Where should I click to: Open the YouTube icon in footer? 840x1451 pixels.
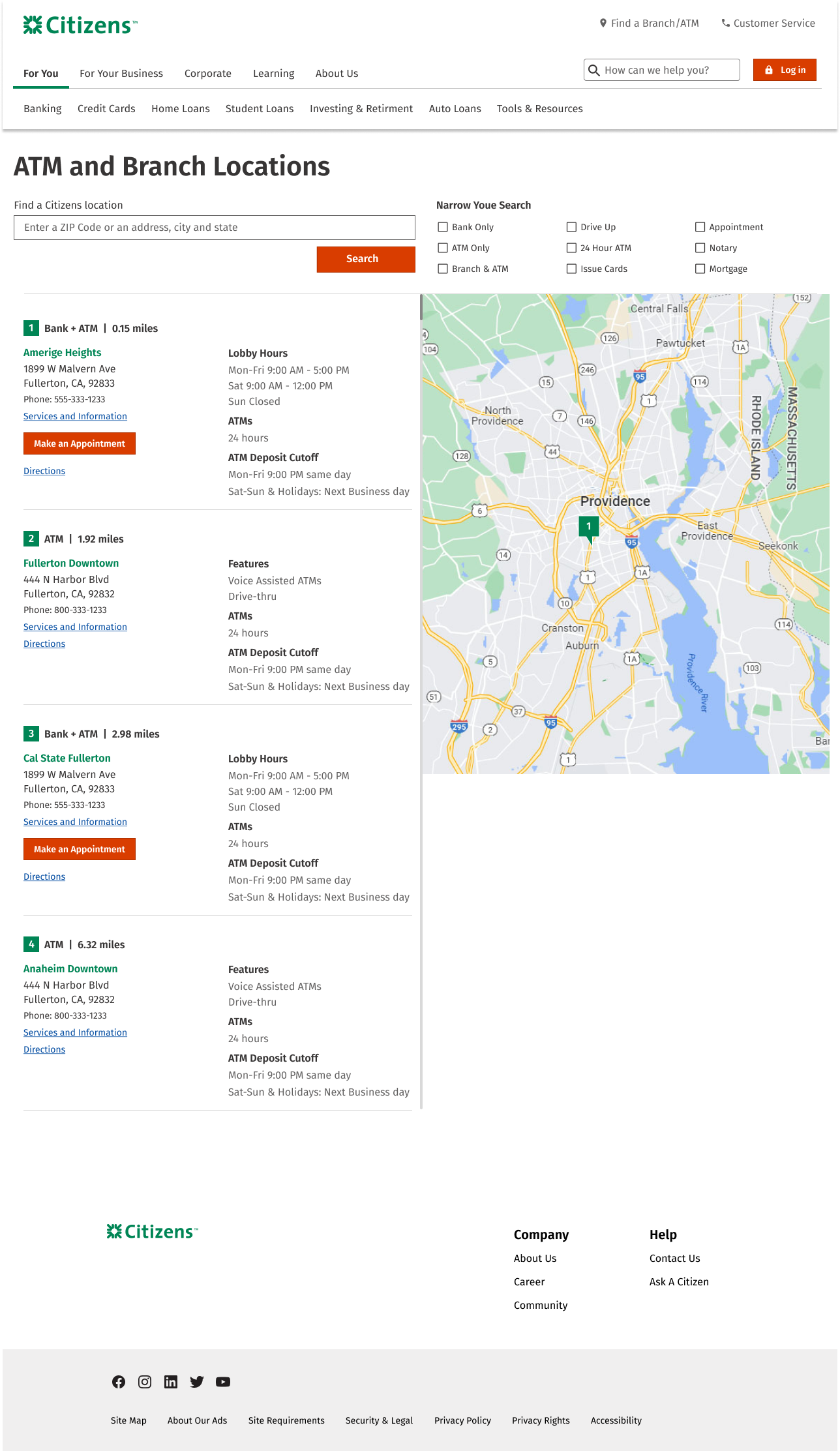pyautogui.click(x=223, y=1382)
